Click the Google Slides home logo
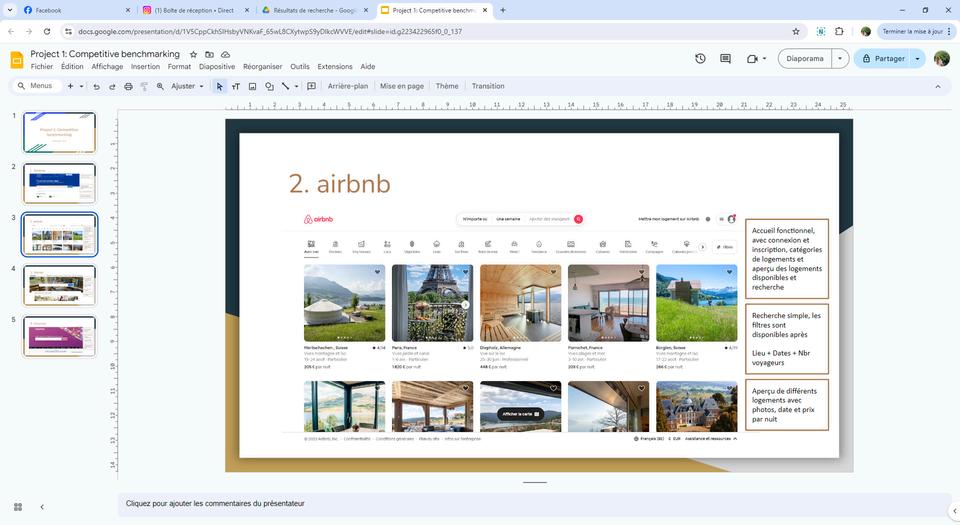Viewport: 960px width, 525px height. [17, 59]
